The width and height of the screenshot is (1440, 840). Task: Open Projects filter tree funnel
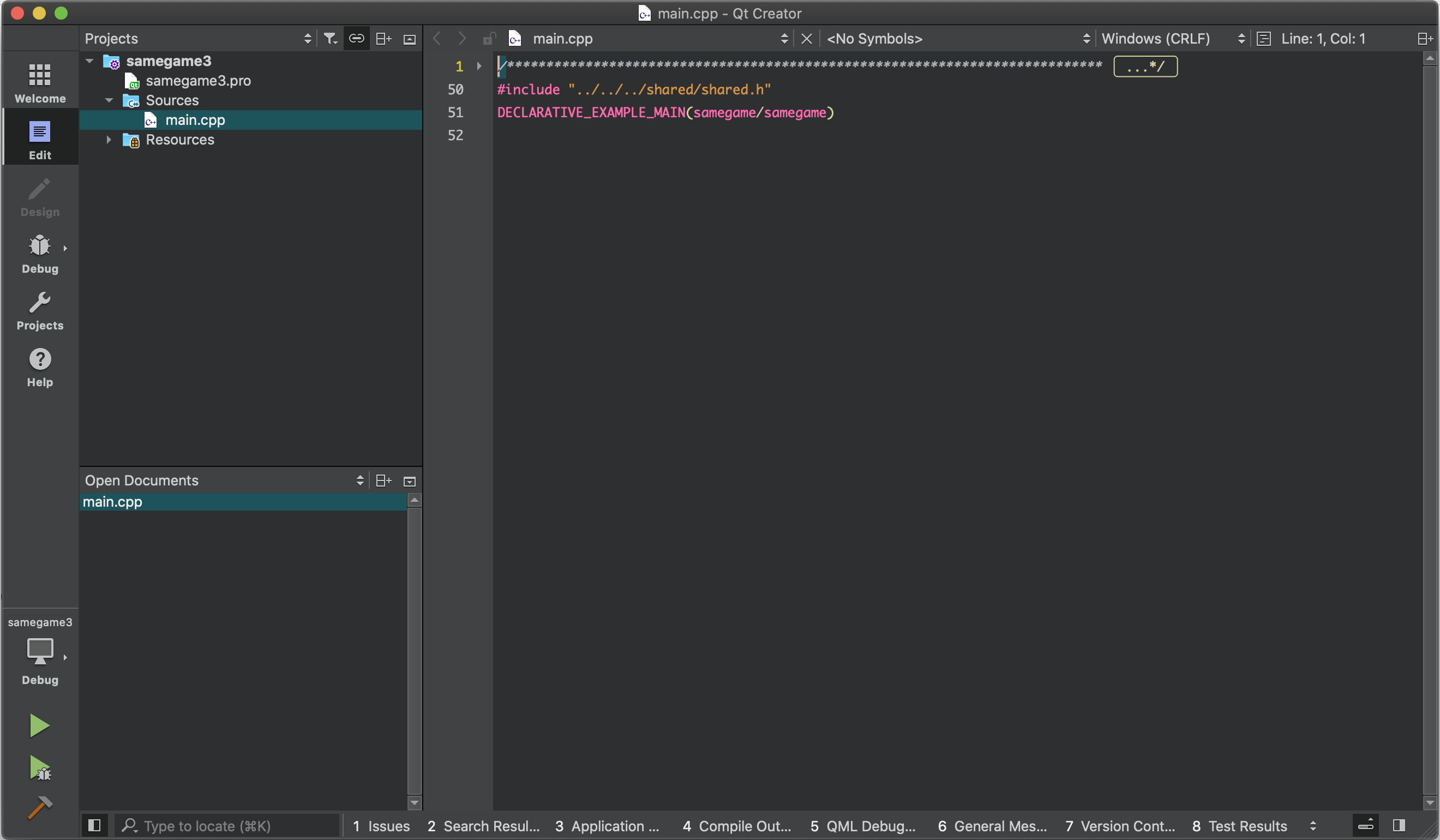(331, 38)
